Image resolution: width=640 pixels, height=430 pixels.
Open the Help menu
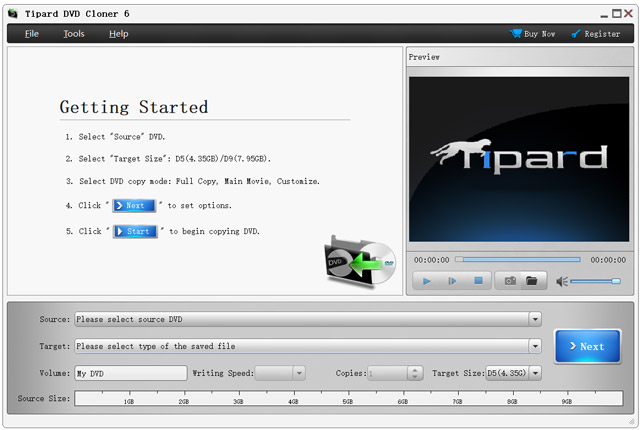point(118,34)
